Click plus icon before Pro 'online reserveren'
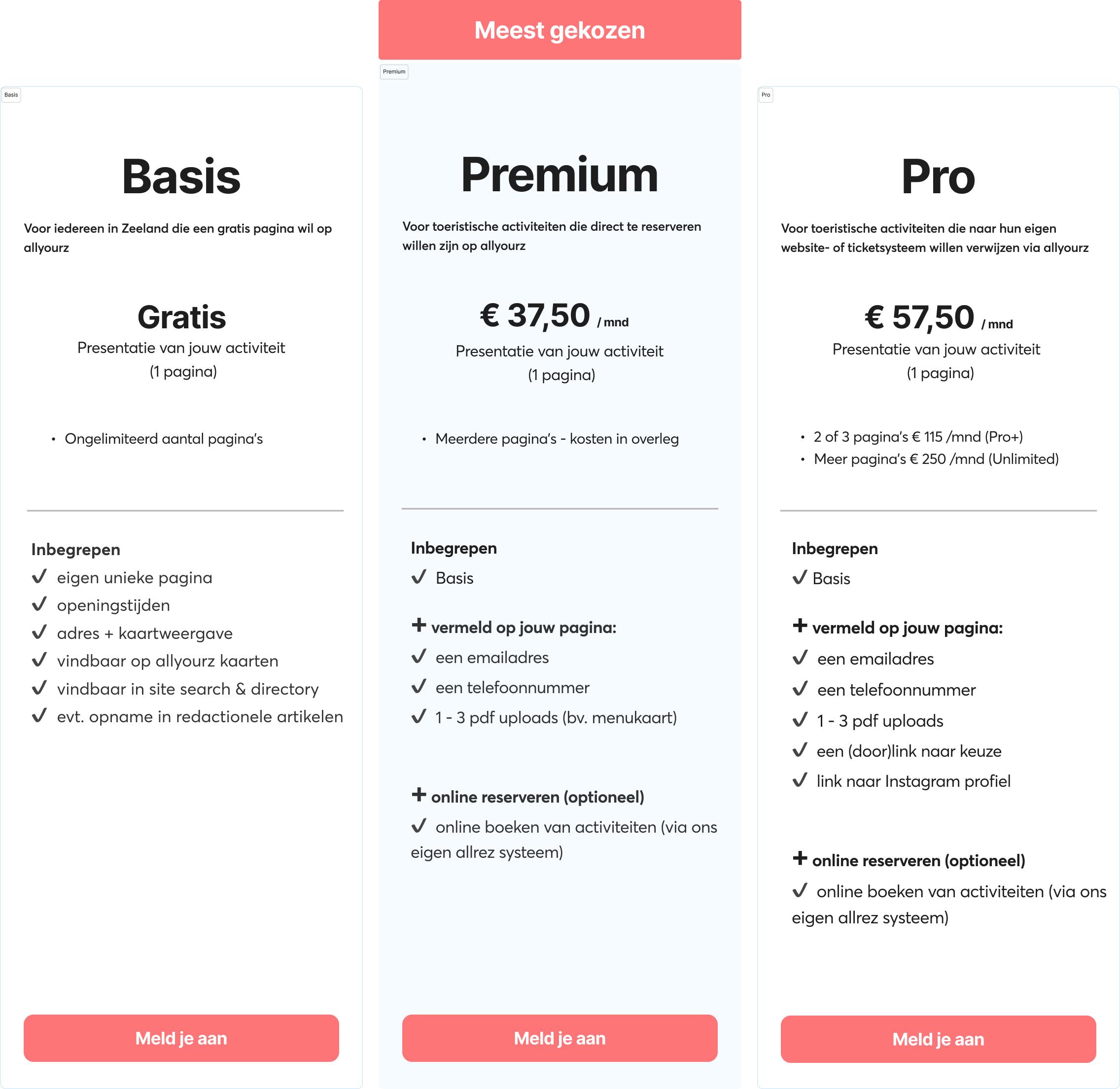Image resolution: width=1120 pixels, height=1089 pixels. (800, 858)
